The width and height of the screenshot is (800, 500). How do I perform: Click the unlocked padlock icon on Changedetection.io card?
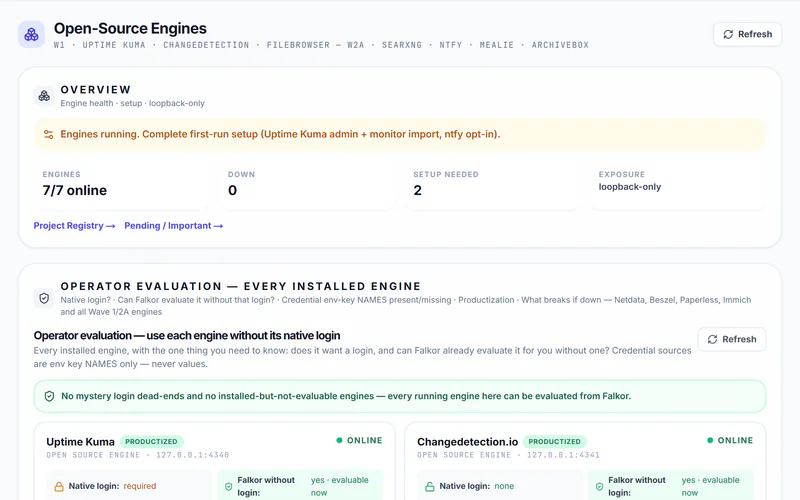[x=430, y=486]
